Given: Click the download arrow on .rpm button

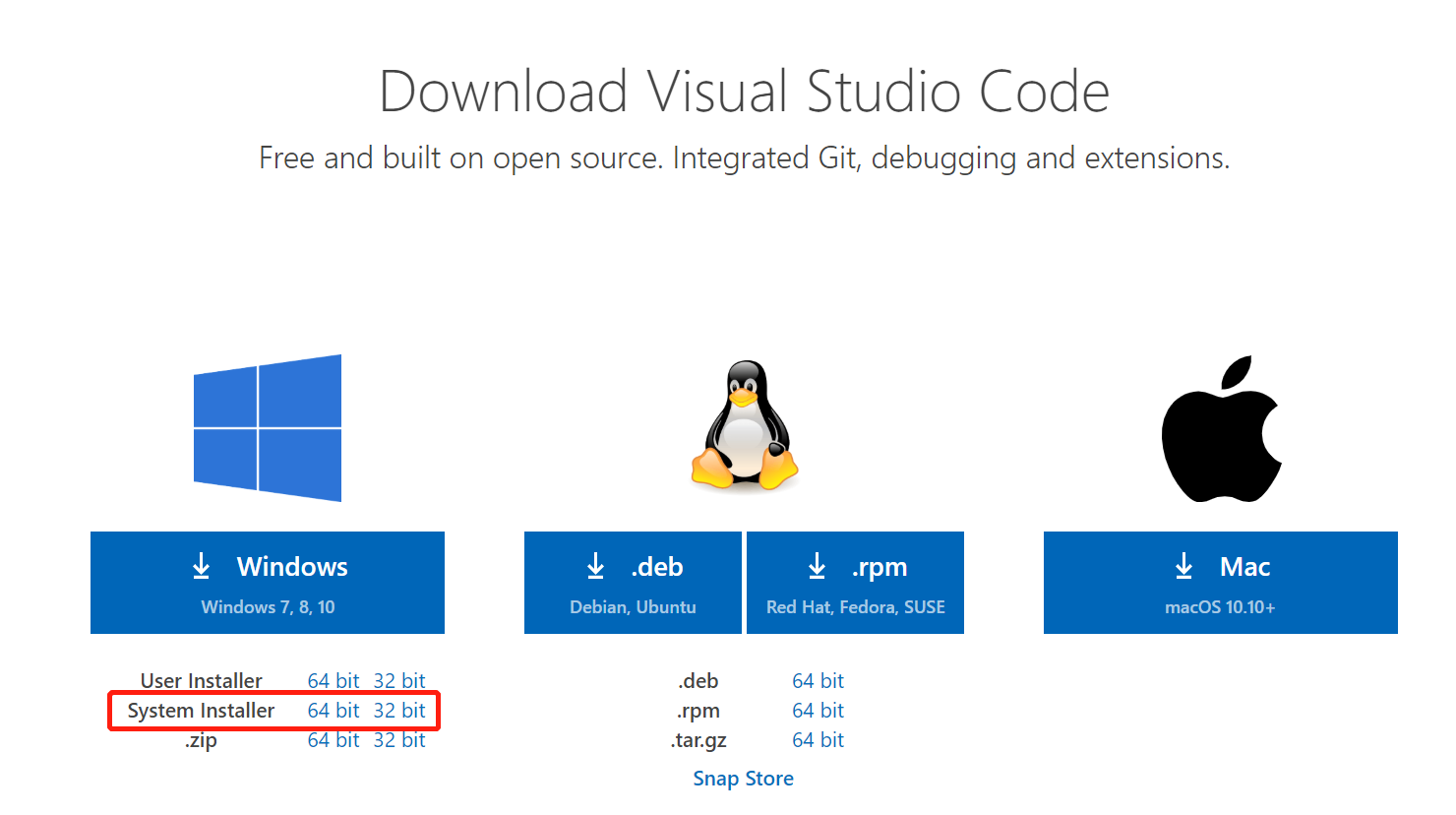Looking at the screenshot, I should (817, 566).
